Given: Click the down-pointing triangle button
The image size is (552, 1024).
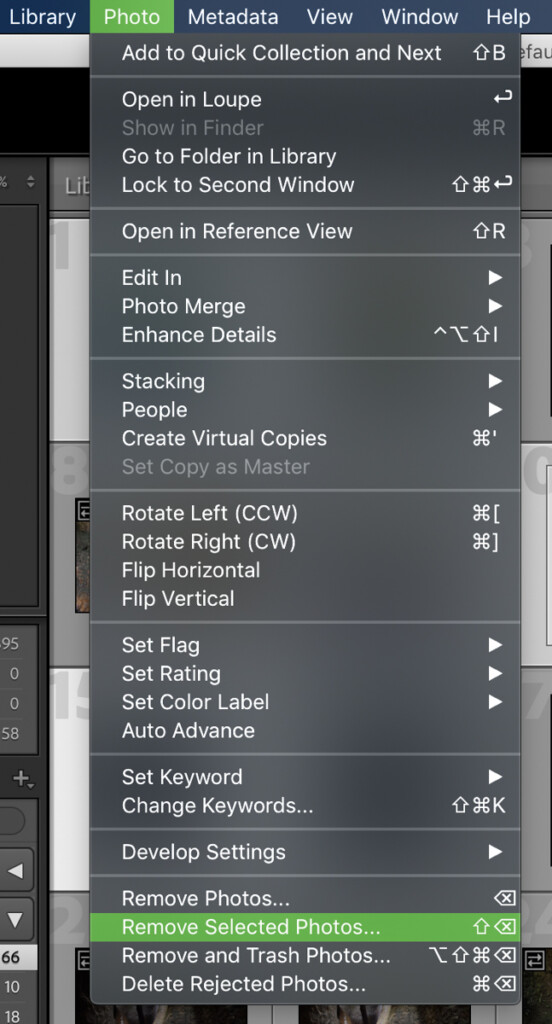Looking at the screenshot, I should point(16,920).
